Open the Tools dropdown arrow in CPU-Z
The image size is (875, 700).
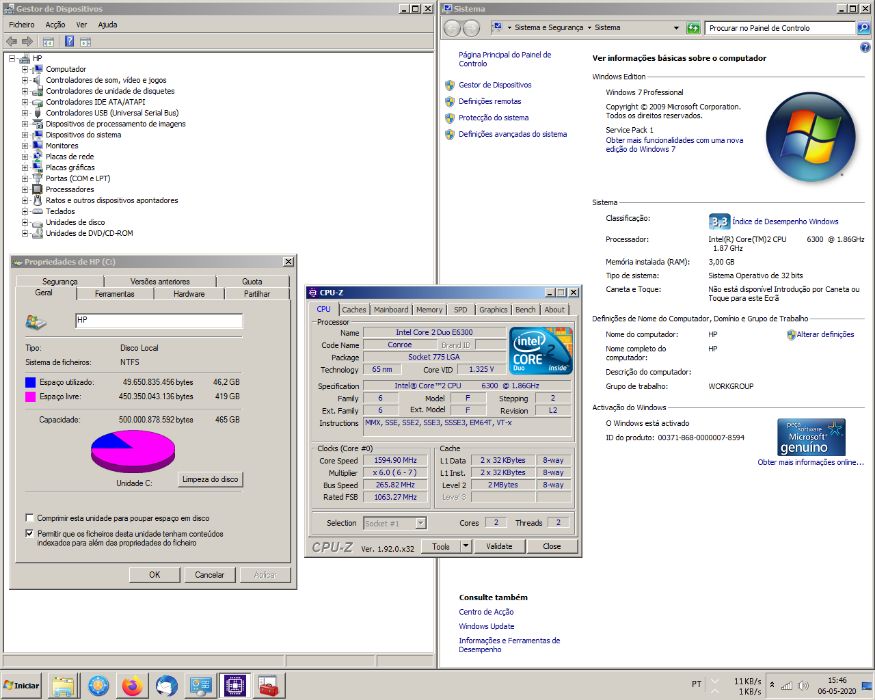point(466,546)
